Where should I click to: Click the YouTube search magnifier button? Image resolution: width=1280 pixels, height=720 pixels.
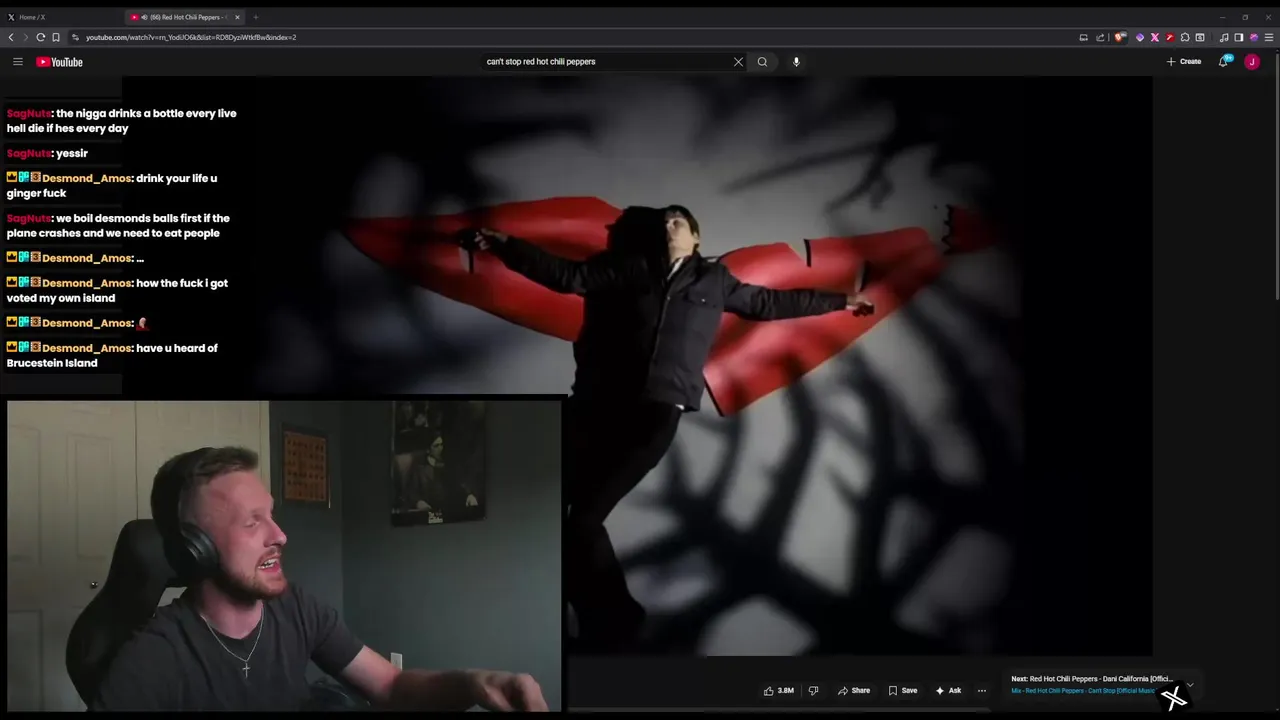click(x=762, y=62)
